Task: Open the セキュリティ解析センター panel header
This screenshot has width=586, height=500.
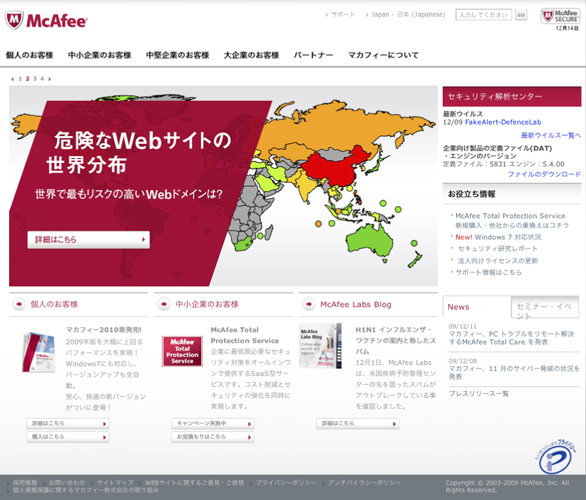Action: (512, 96)
